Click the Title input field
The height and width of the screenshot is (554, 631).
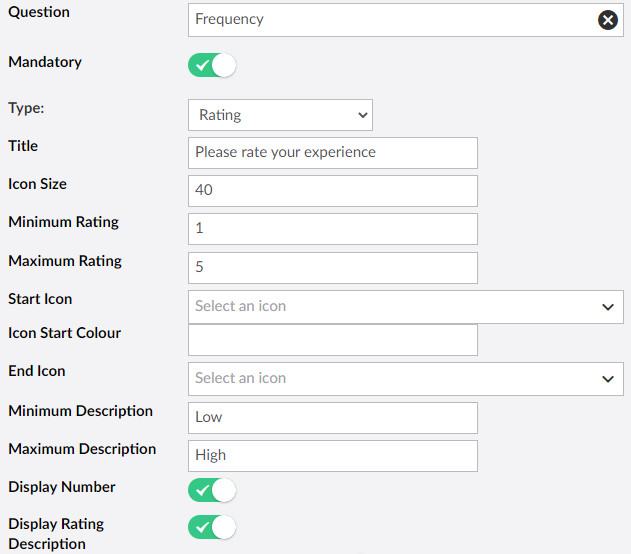[x=333, y=153]
